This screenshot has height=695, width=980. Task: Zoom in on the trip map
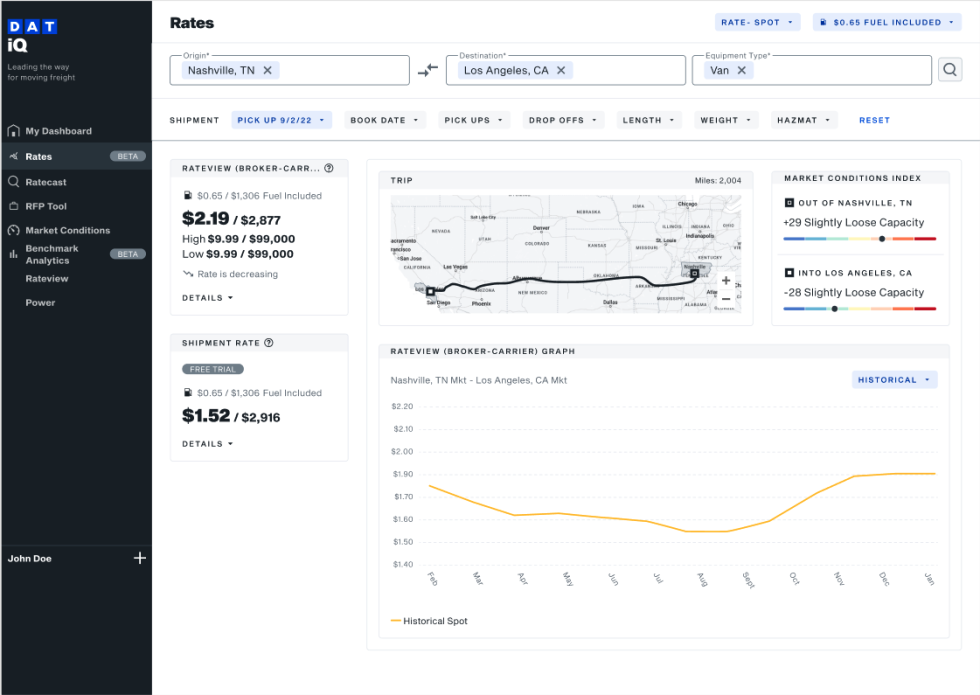pos(726,281)
